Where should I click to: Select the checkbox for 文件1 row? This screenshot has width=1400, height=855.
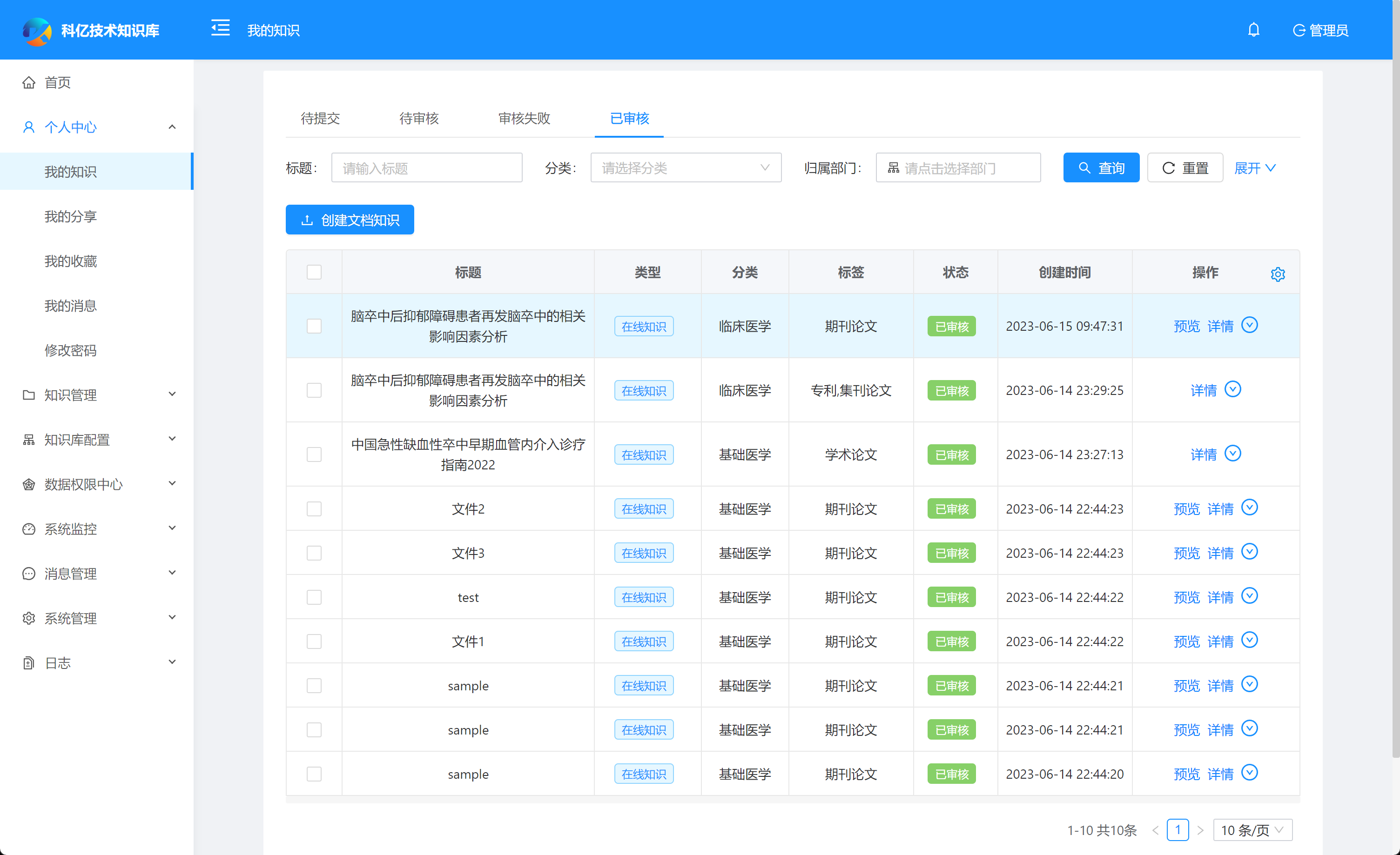tap(314, 641)
